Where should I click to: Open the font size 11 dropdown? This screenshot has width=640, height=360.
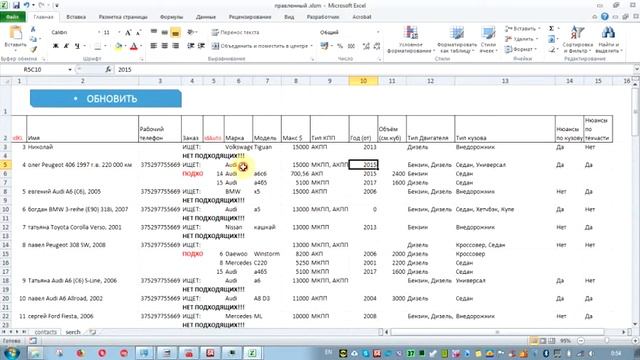(119, 32)
